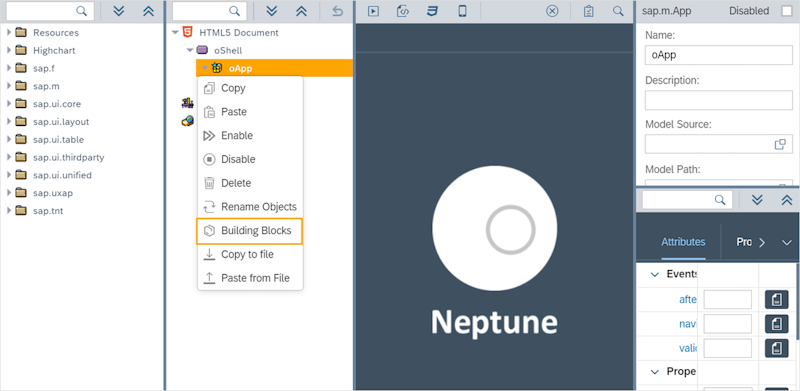Screen dimensions: 800x391
Task: Choose Copy from context menu
Action: click(x=251, y=88)
